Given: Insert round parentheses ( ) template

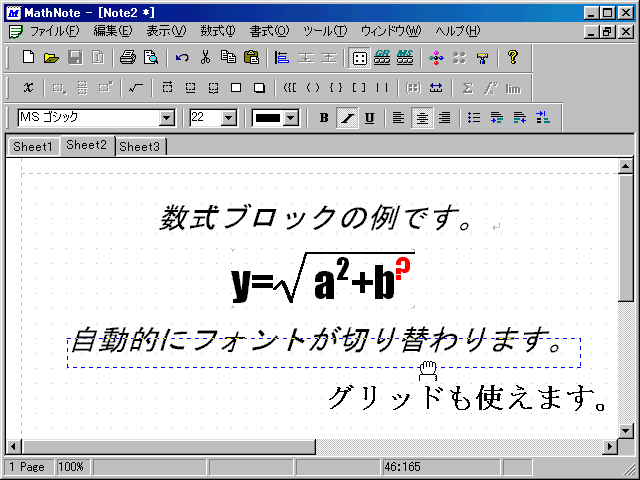Looking at the screenshot, I should tap(313, 88).
